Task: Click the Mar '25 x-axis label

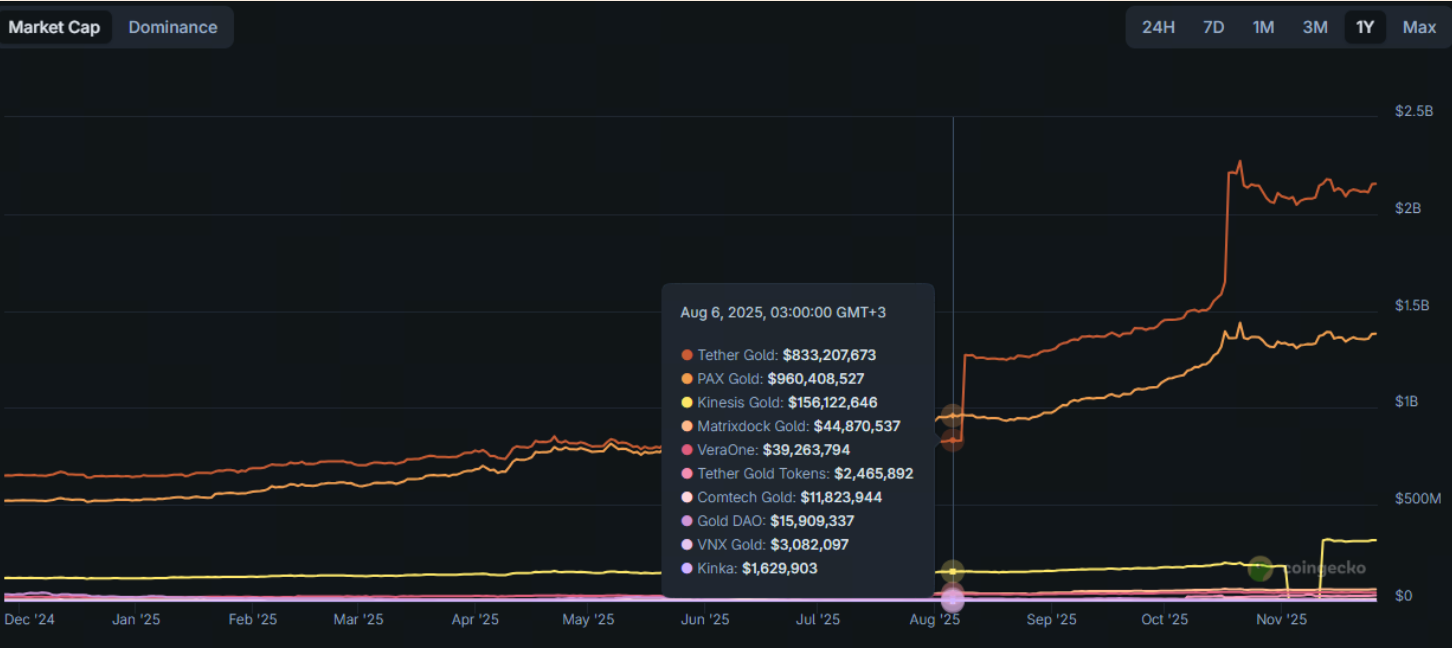Action: 359,620
